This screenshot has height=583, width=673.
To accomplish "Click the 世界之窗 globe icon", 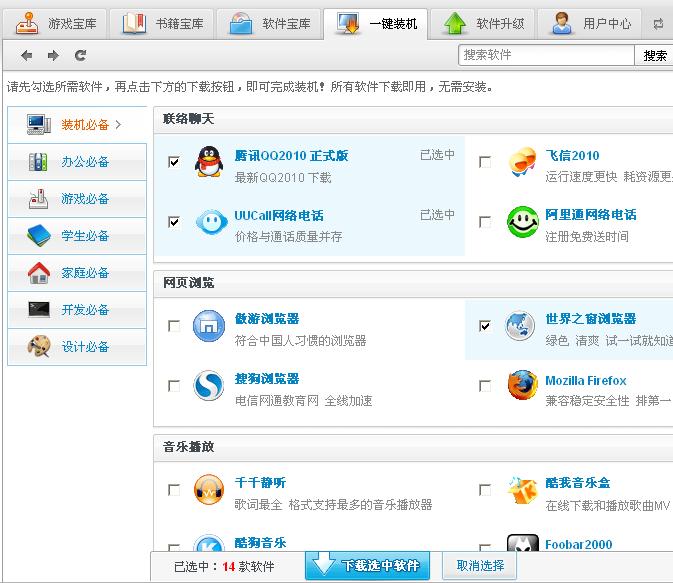I will pos(520,326).
